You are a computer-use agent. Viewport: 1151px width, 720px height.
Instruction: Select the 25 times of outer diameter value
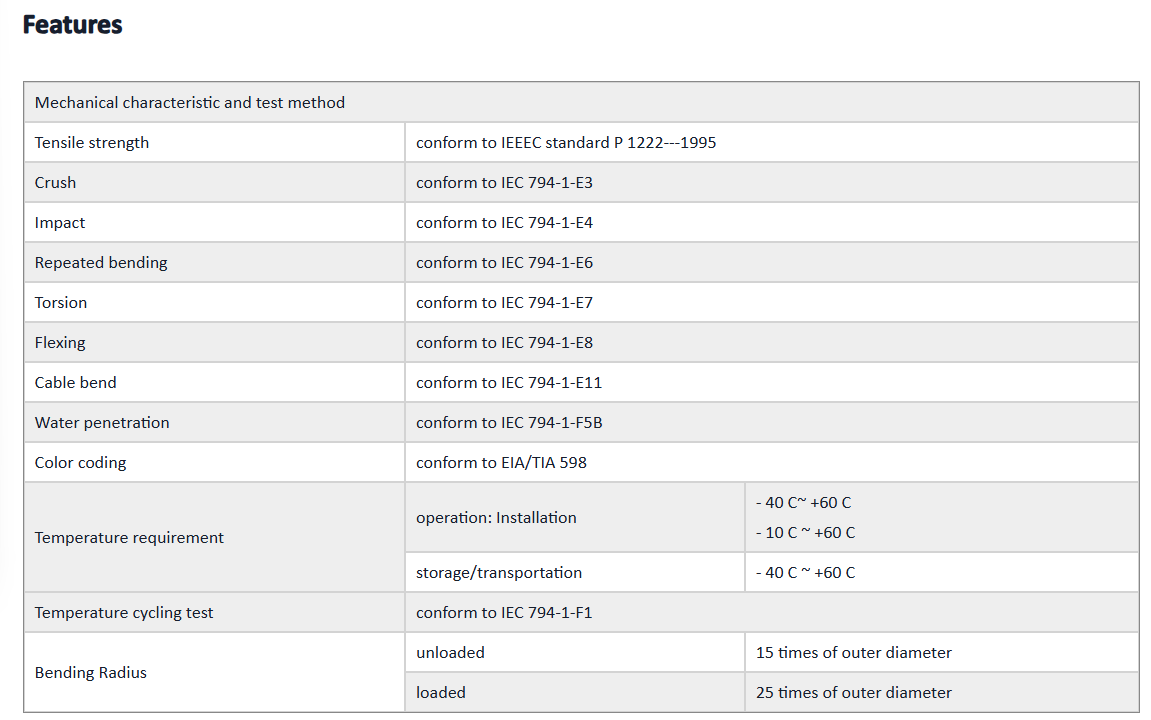point(854,692)
